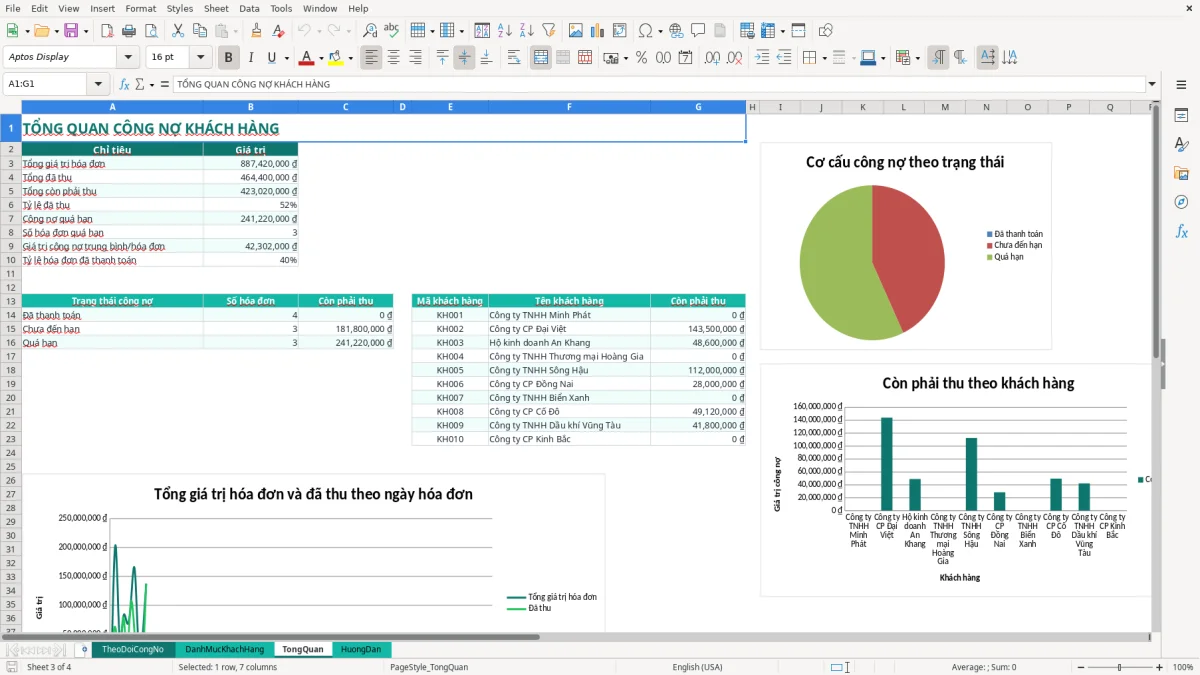The width and height of the screenshot is (1200, 675).
Task: Increase indent
Action: [762, 58]
